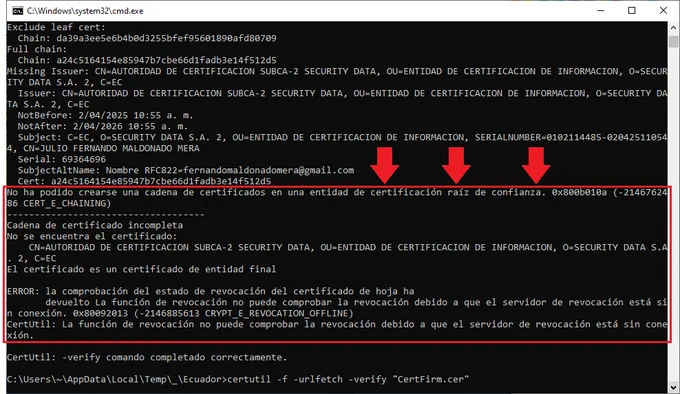The height and width of the screenshot is (394, 680).
Task: Click the prompt path C:\Users\~\AppData\Local\Temp\_\Ecuador>
Action: click(x=117, y=379)
